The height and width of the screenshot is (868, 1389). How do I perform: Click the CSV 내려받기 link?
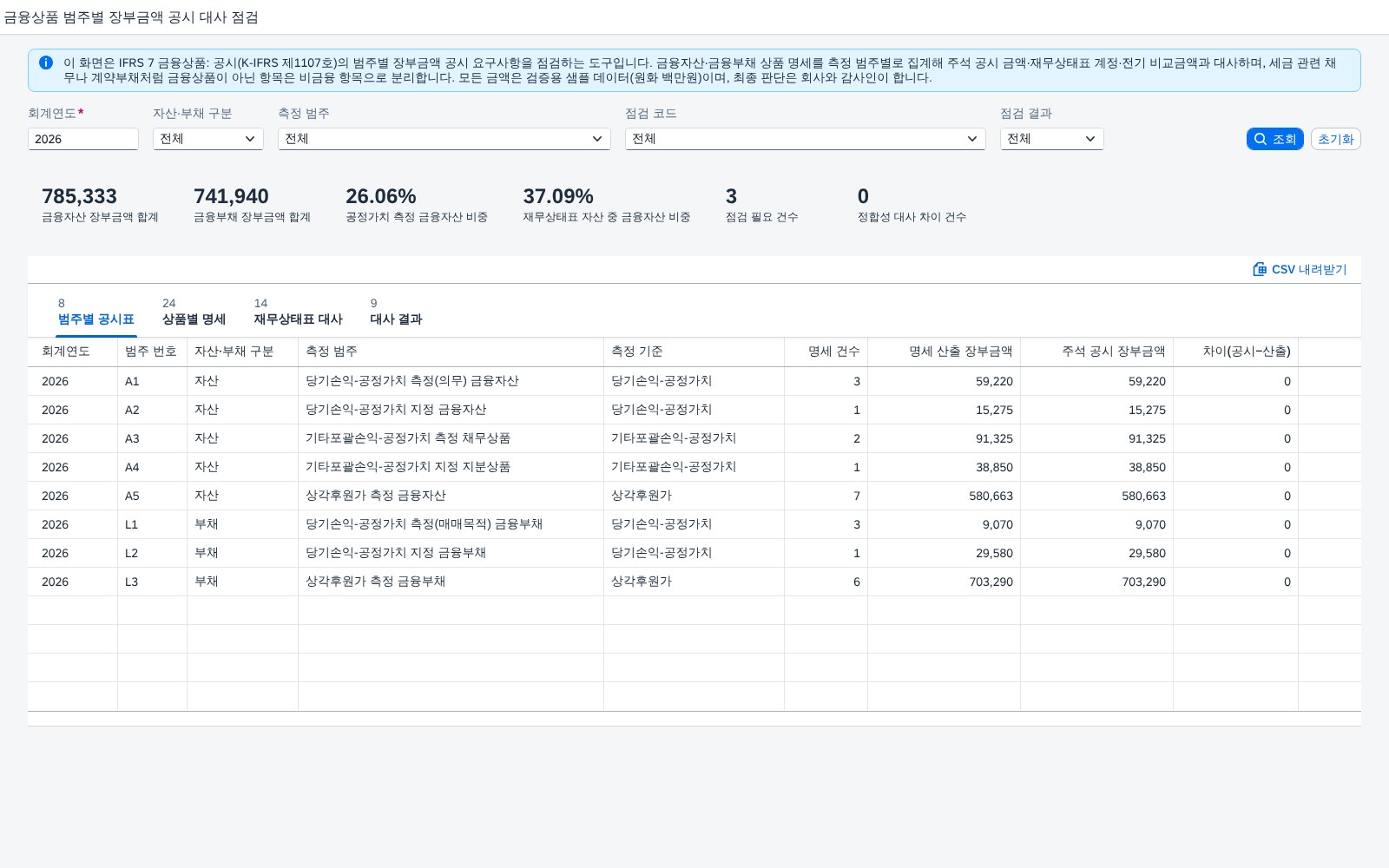click(x=1300, y=269)
